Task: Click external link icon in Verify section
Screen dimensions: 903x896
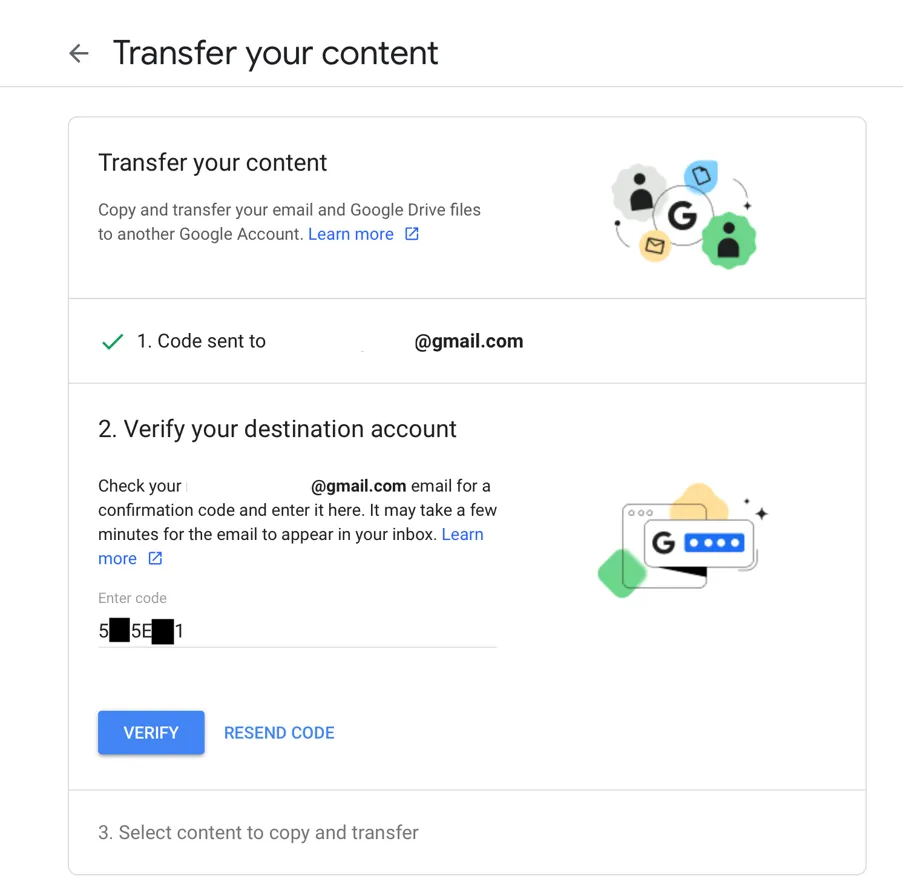Action: [155, 559]
